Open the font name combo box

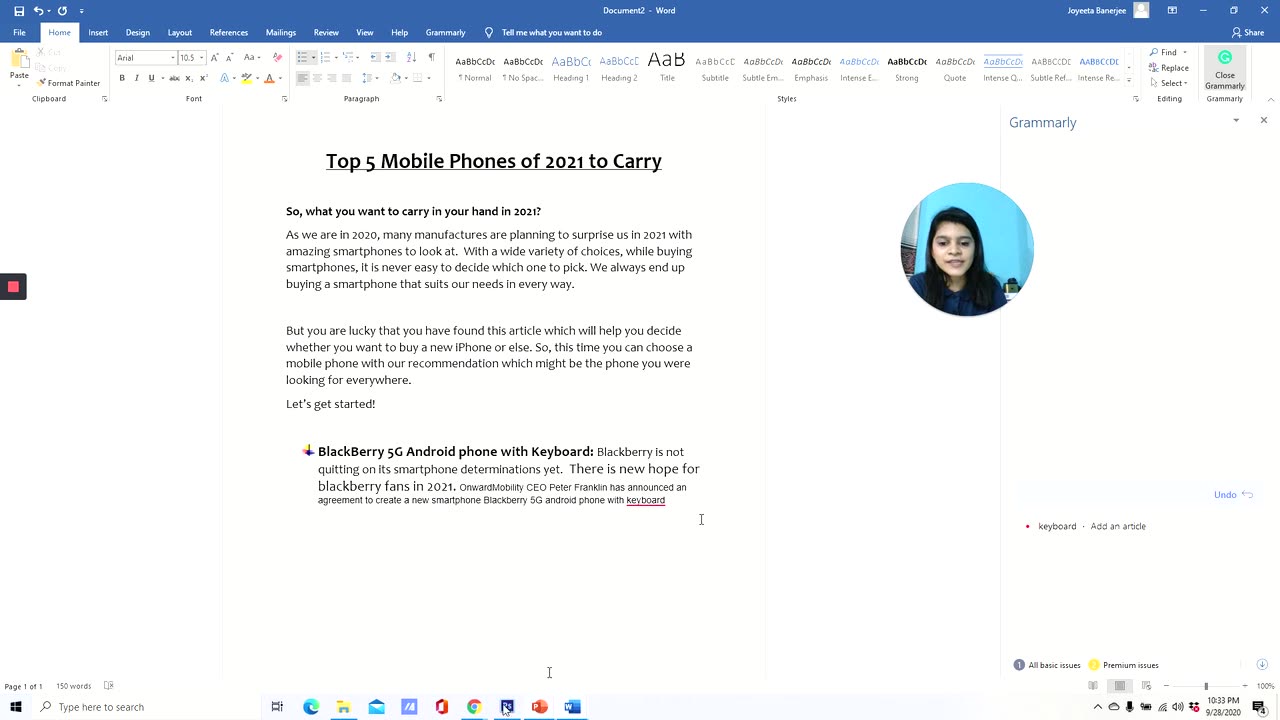click(145, 57)
